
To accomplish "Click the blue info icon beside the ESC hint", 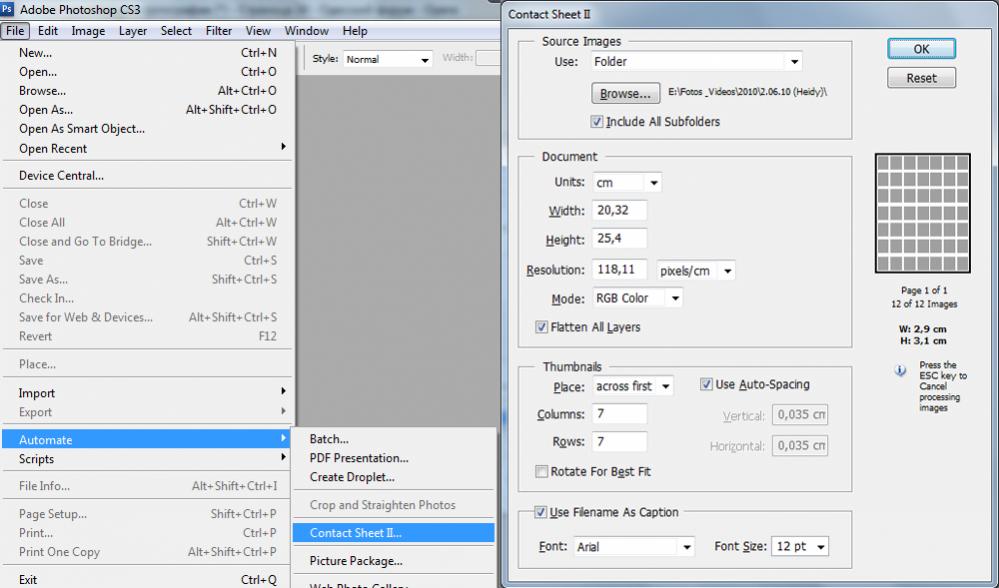I will point(900,371).
